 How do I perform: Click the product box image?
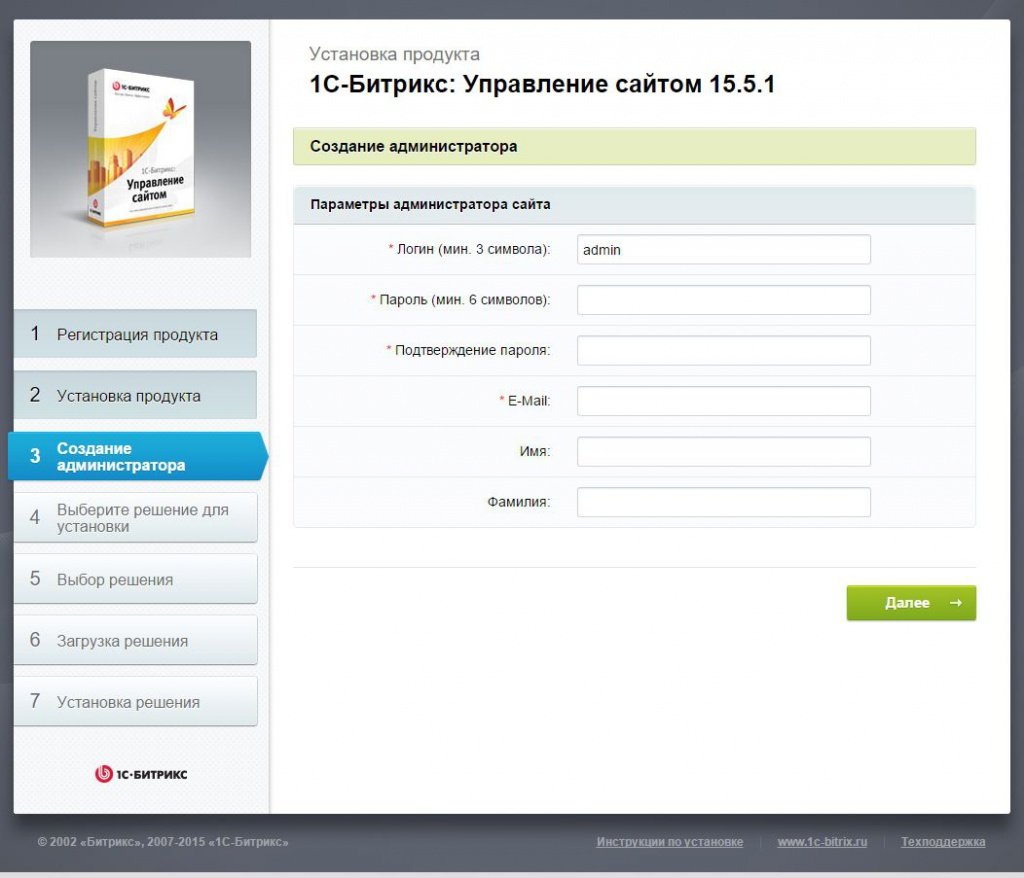pyautogui.click(x=140, y=149)
